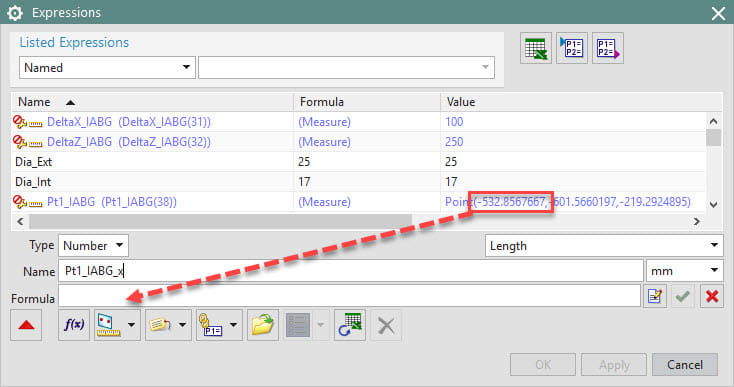Click the open referenced parts folder icon

click(263, 325)
